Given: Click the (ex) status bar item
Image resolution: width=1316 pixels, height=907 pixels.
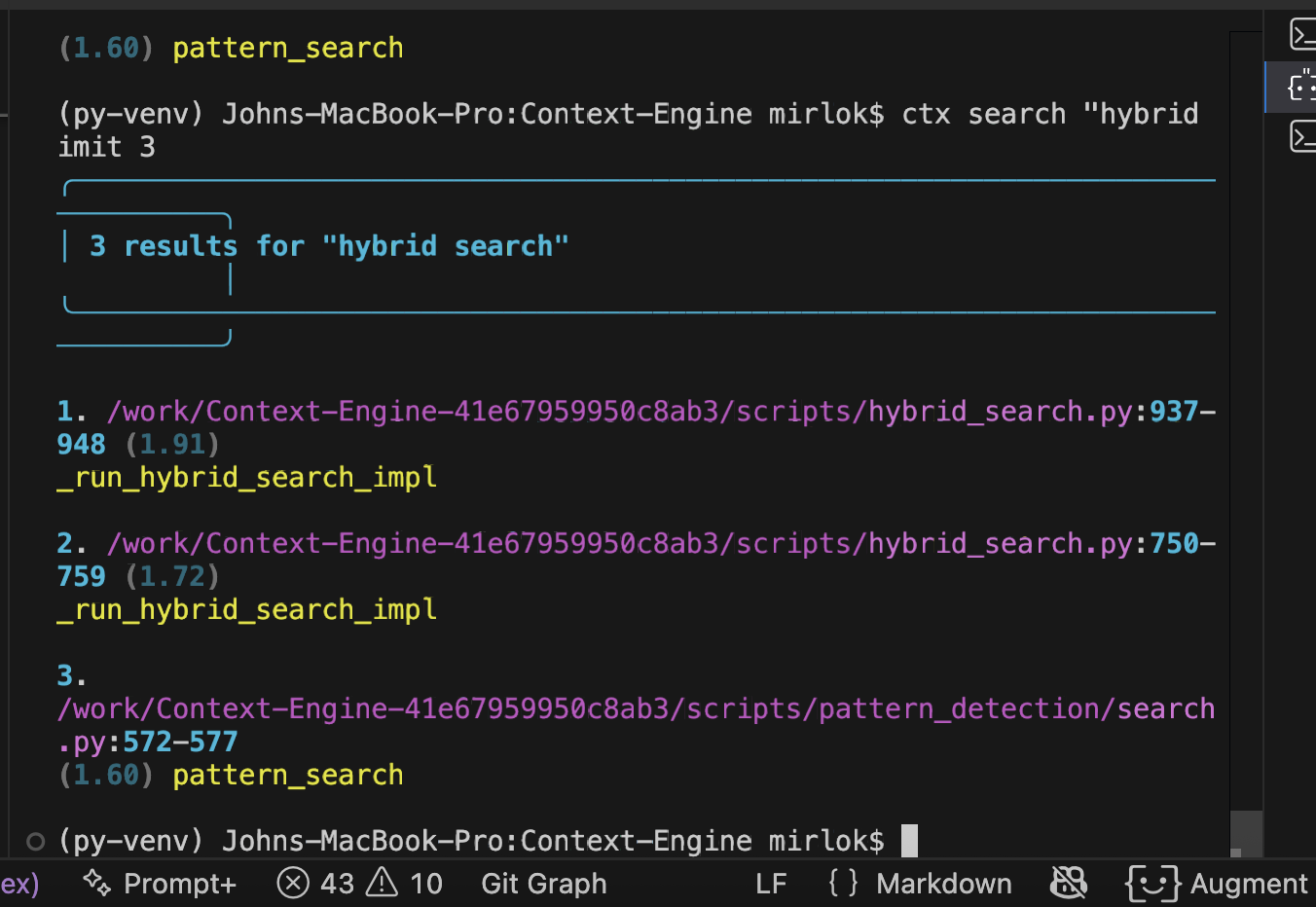Looking at the screenshot, I should [x=19, y=883].
